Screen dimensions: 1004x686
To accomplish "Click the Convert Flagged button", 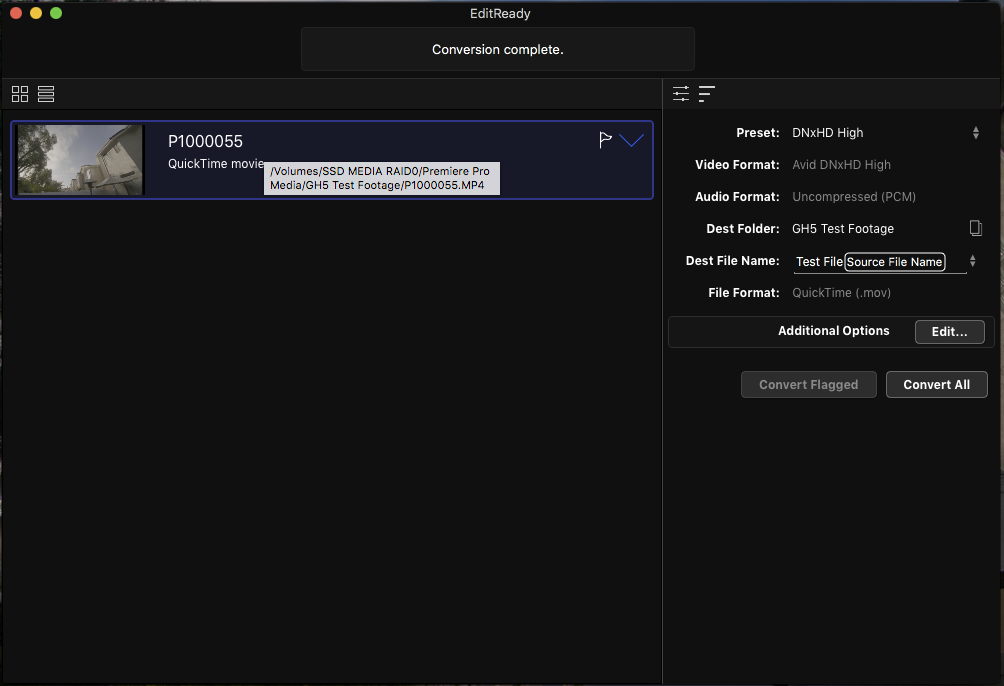I will [808, 385].
